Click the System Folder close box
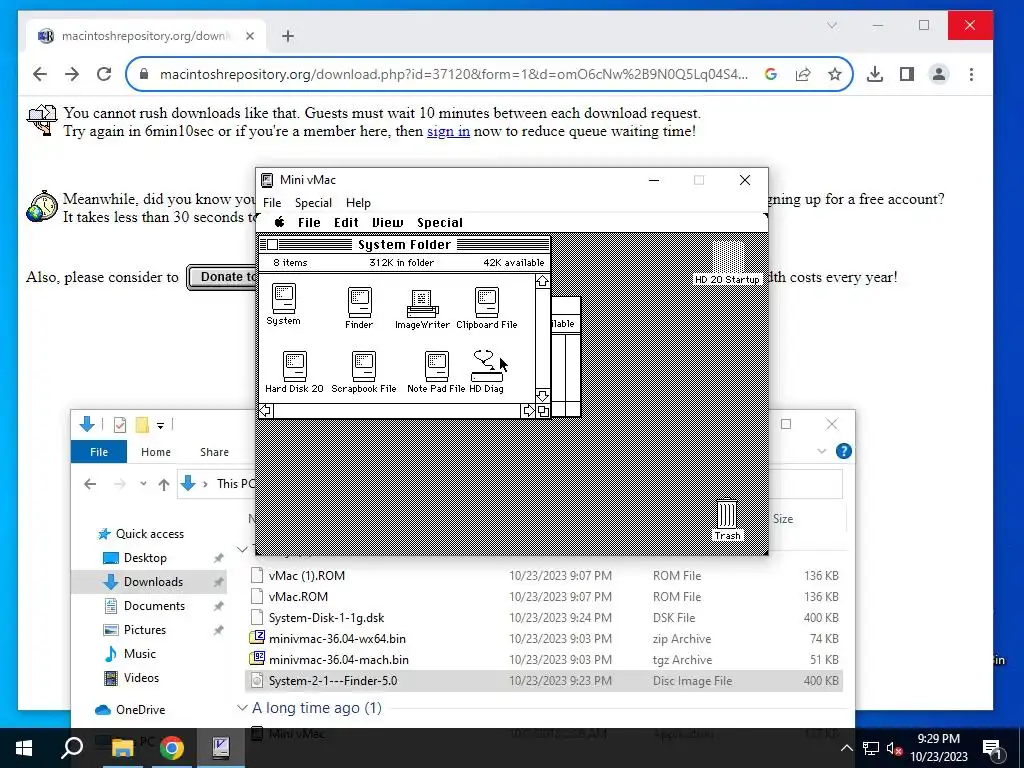 pos(273,244)
